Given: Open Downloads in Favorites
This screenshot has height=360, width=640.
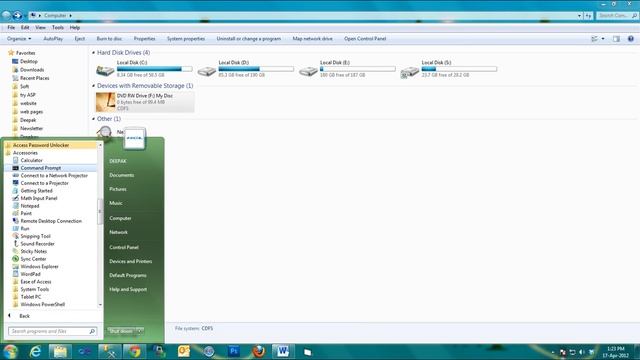Looking at the screenshot, I should point(32,70).
